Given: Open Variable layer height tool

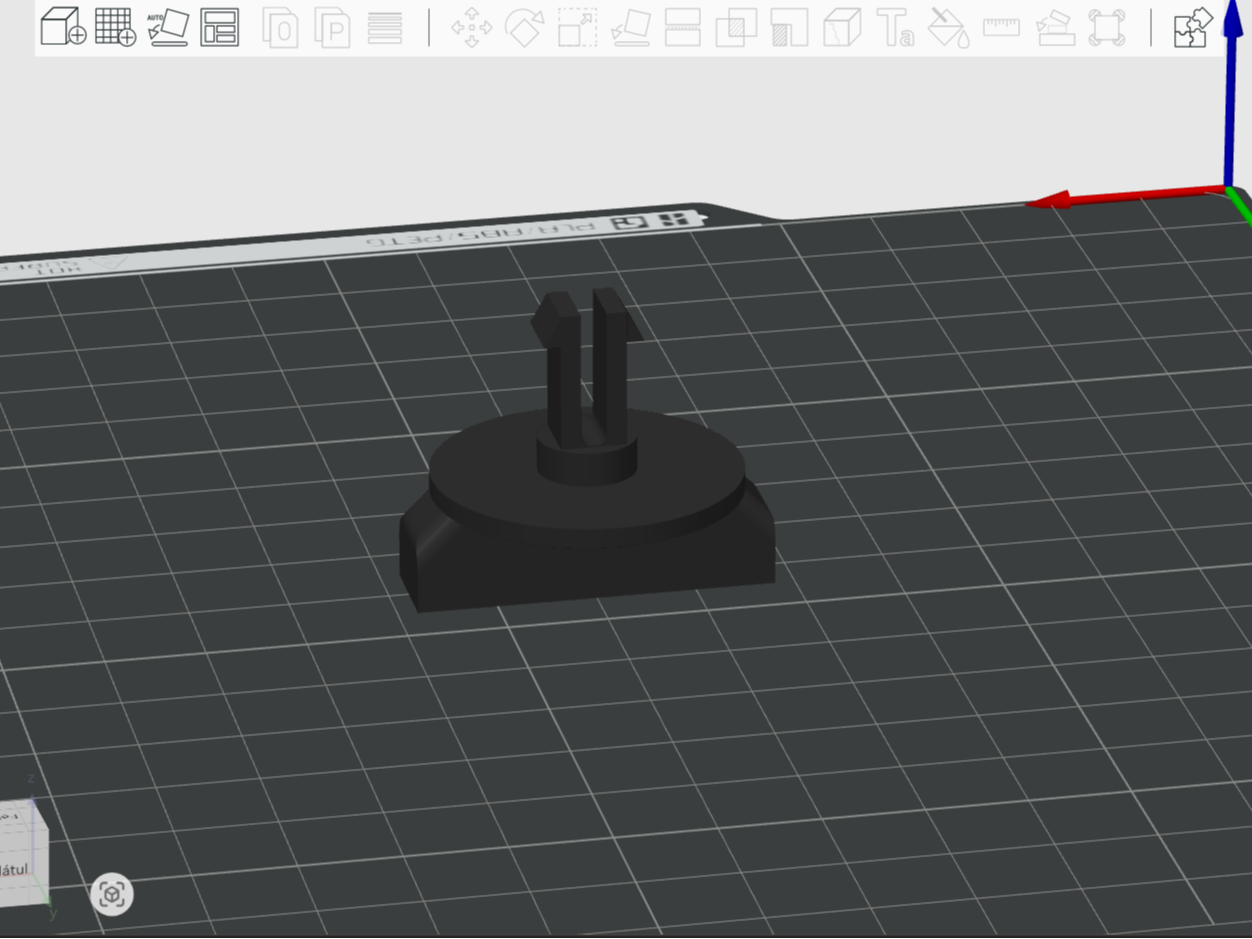Looking at the screenshot, I should point(385,28).
